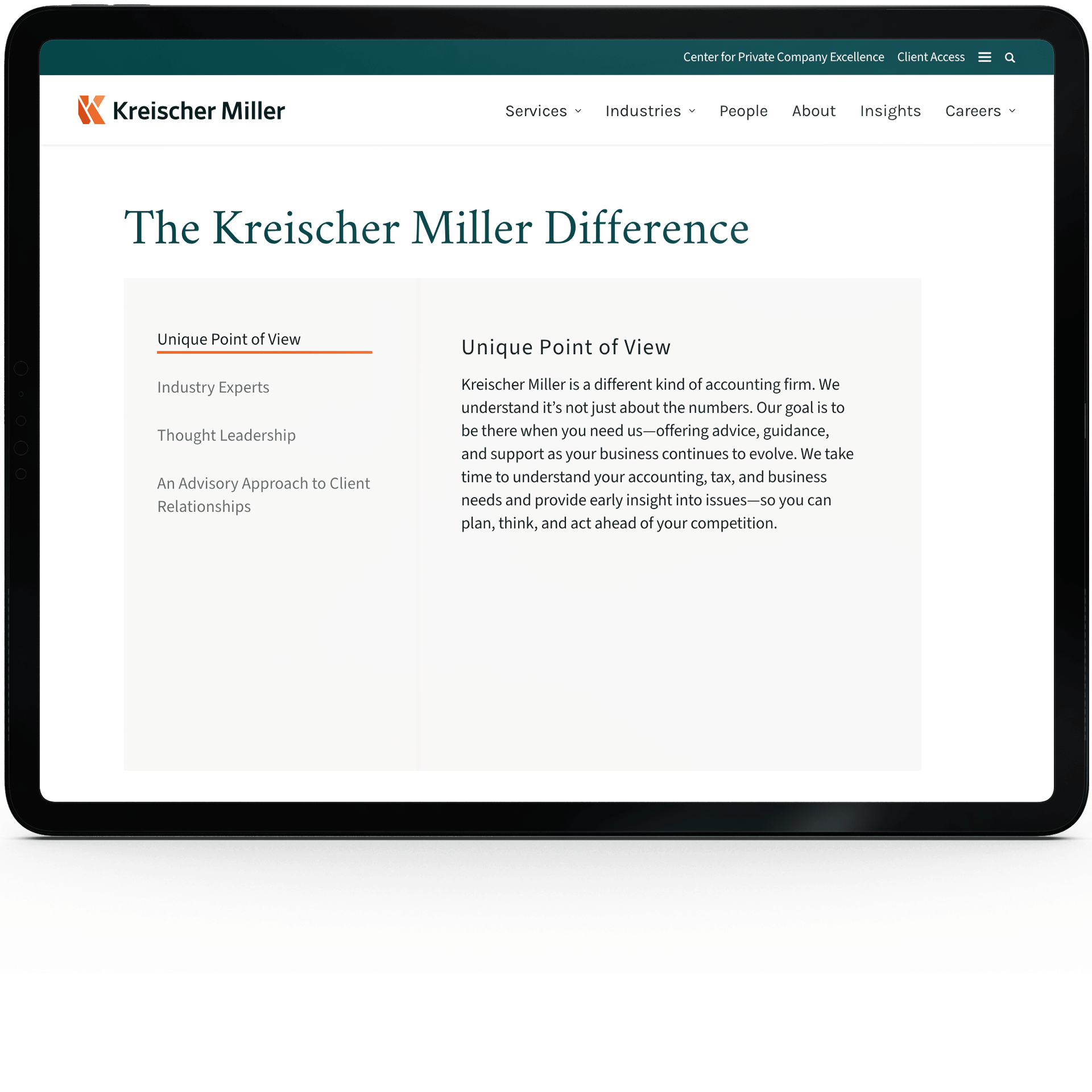This screenshot has width=1092, height=1092.
Task: Click the Services dropdown arrow
Action: pyautogui.click(x=578, y=110)
